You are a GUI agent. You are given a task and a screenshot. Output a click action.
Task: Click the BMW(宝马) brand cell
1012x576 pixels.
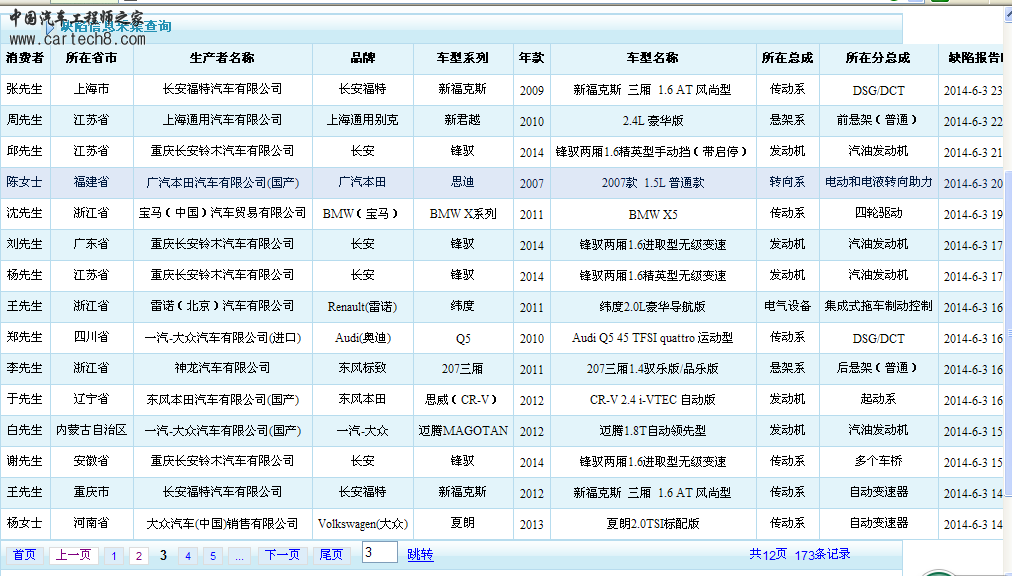coord(363,214)
